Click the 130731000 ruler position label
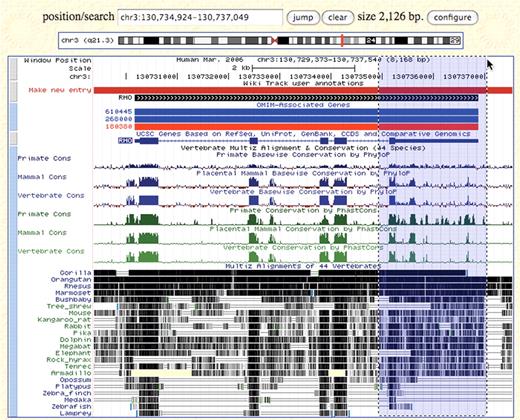520x420 pixels. pyautogui.click(x=156, y=76)
